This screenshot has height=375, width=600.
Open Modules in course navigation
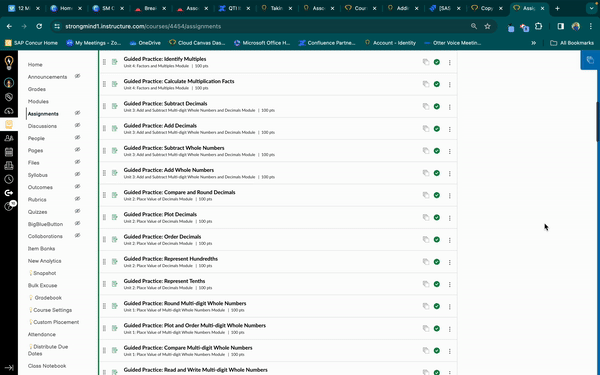(38, 101)
